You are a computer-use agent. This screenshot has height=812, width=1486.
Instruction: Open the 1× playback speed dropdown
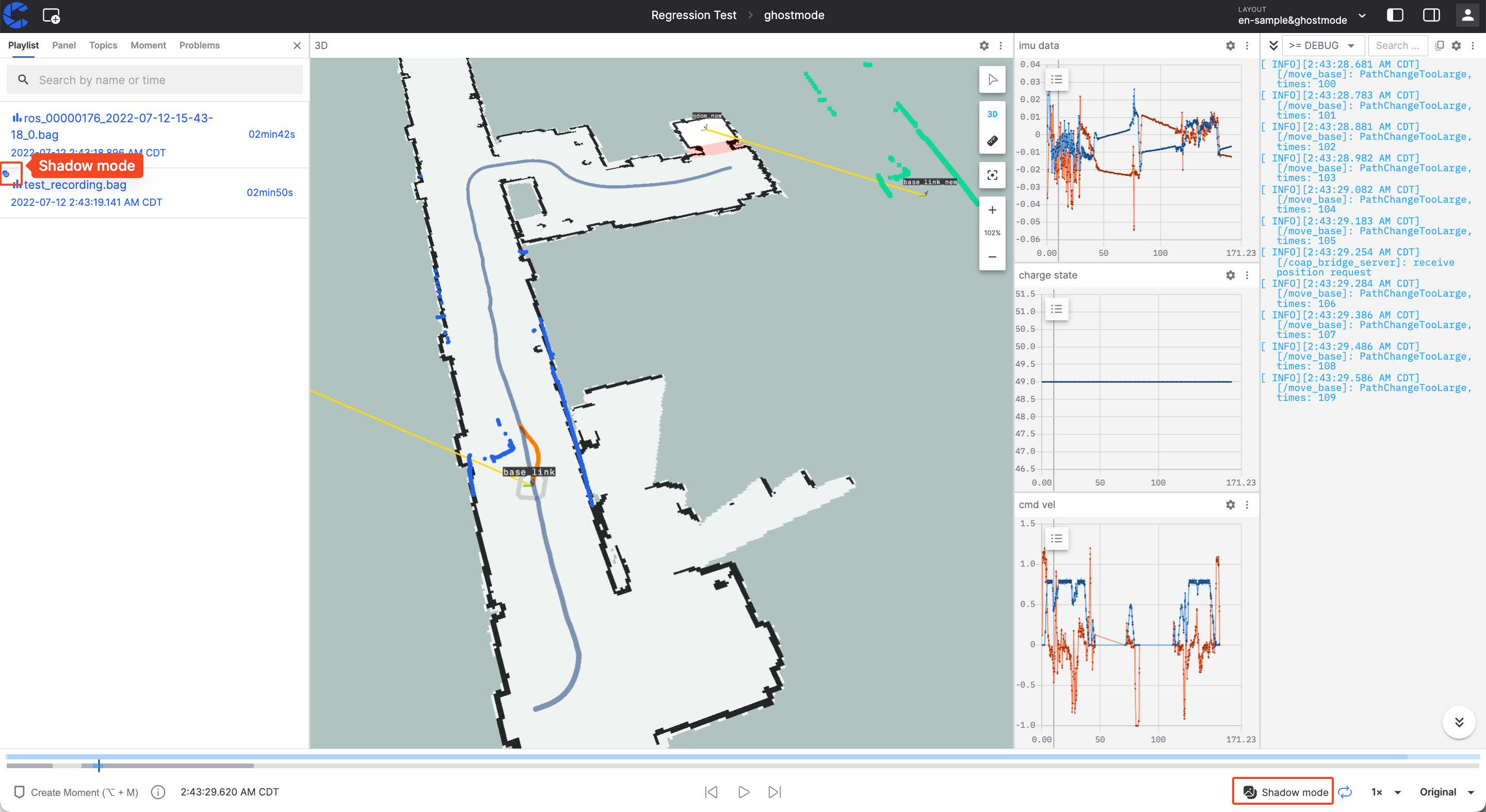point(1386,792)
